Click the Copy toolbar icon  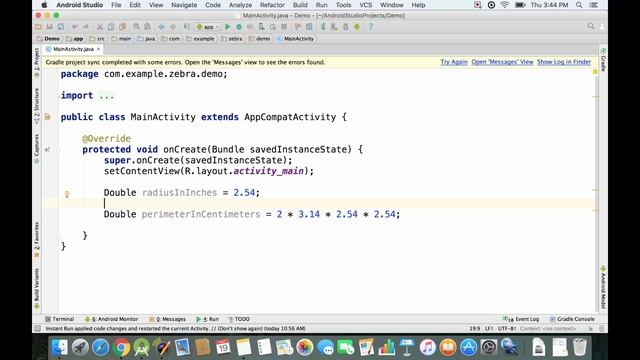[x=111, y=27]
